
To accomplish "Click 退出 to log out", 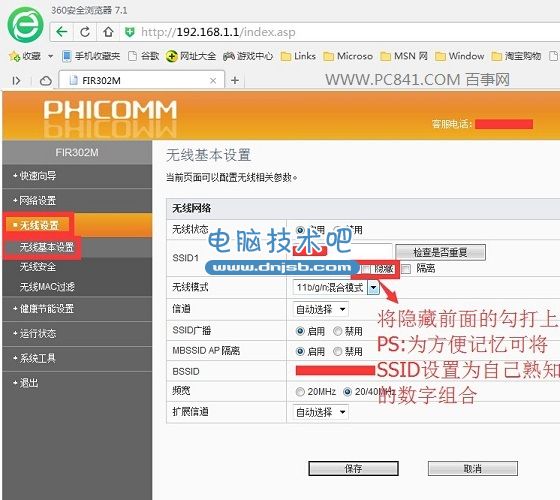I will 29,383.
